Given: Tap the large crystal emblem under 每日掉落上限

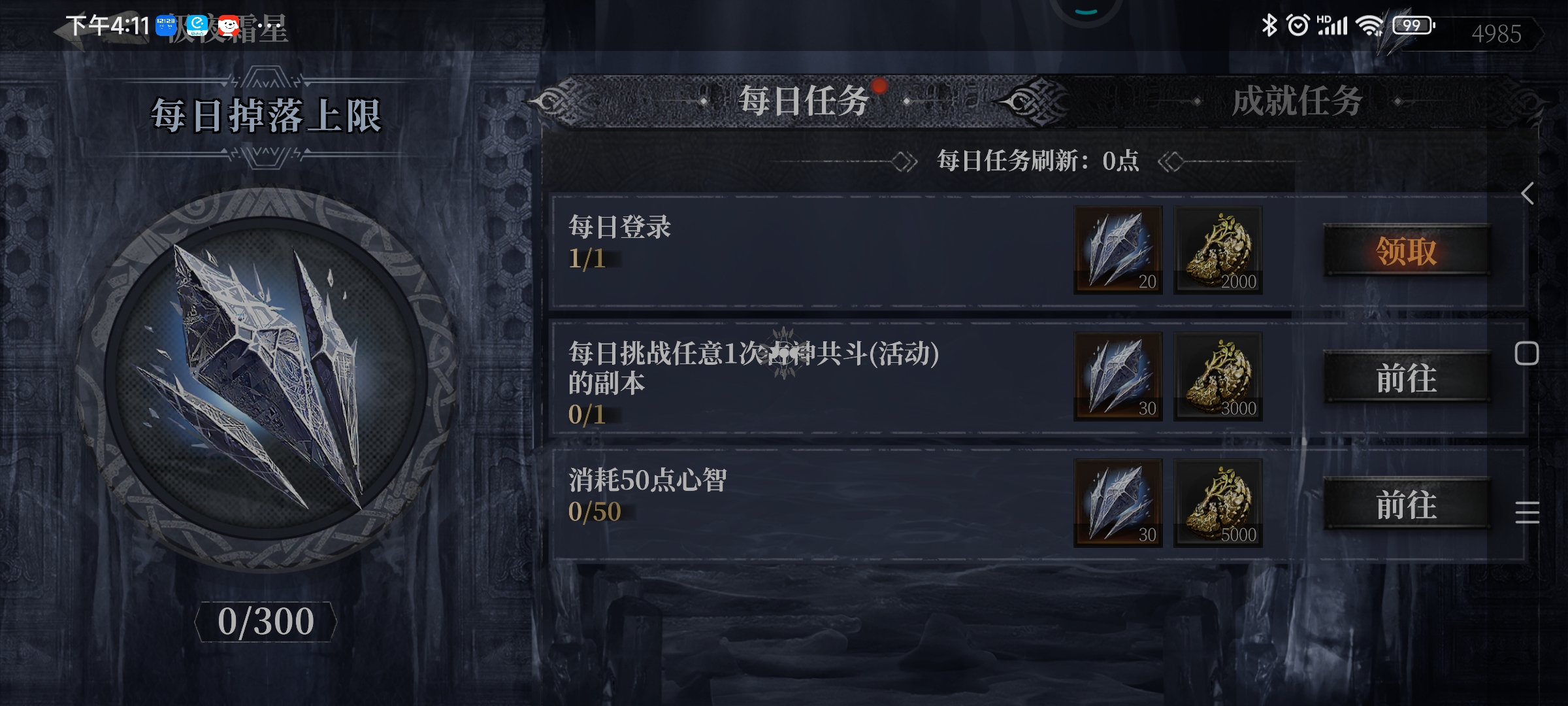Looking at the screenshot, I should click(266, 379).
